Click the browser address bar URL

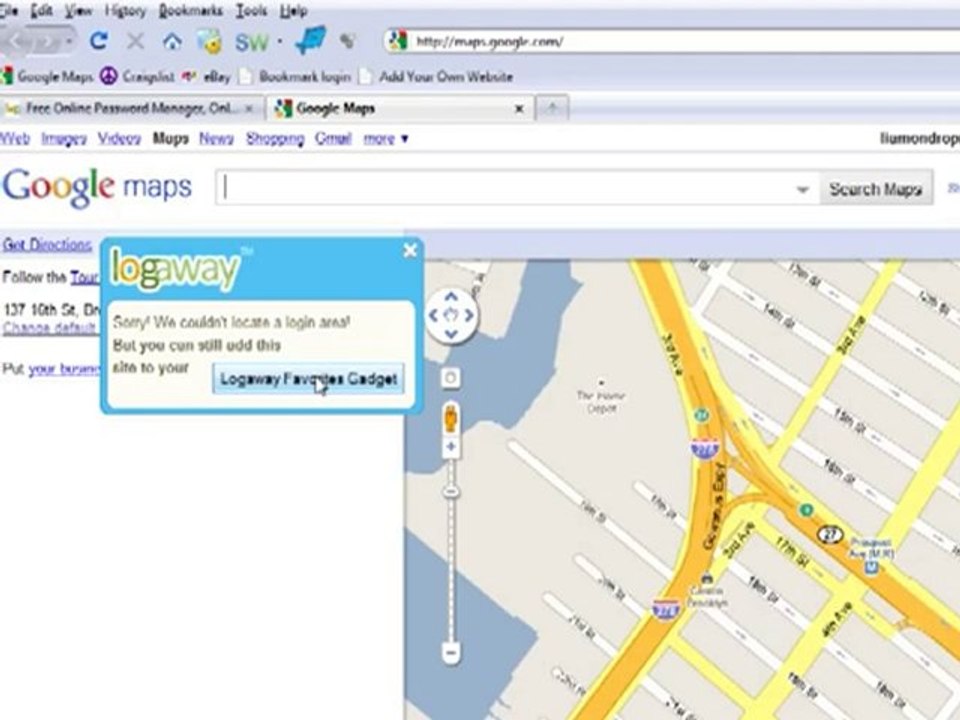coord(490,42)
